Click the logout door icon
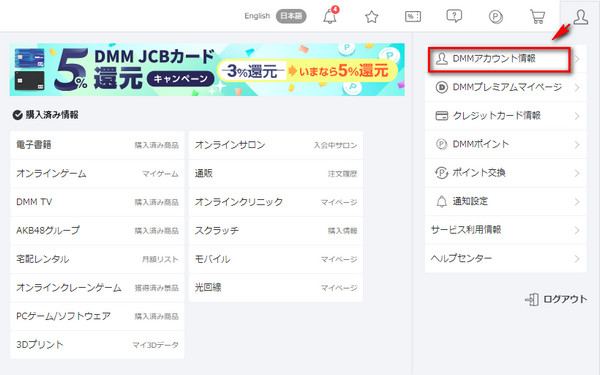The height and width of the screenshot is (375, 600). click(x=532, y=299)
